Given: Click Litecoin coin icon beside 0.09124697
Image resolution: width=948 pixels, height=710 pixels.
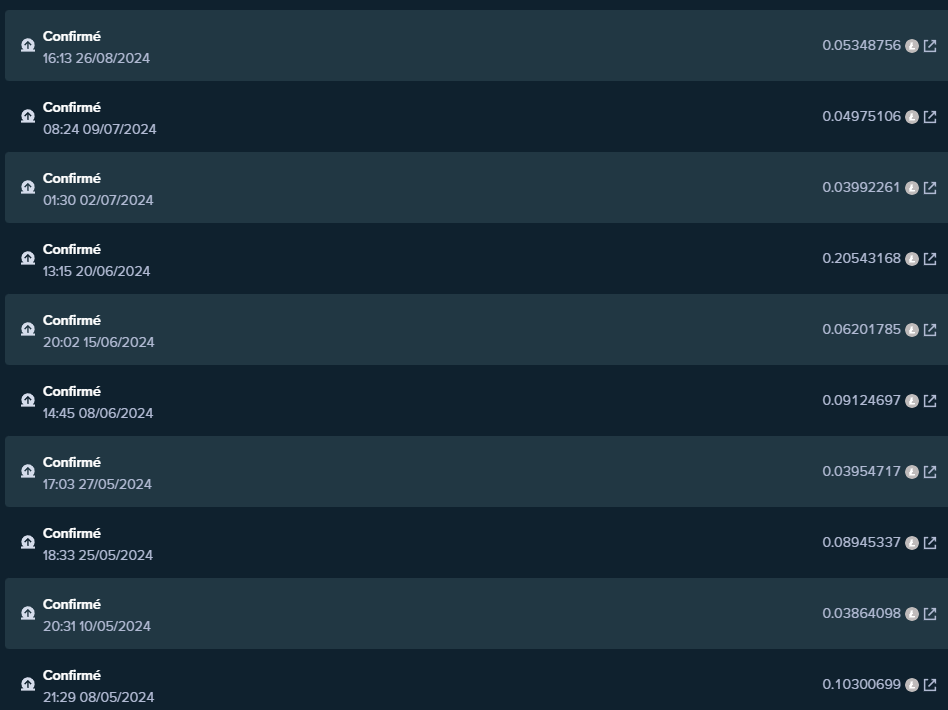Looking at the screenshot, I should (912, 401).
